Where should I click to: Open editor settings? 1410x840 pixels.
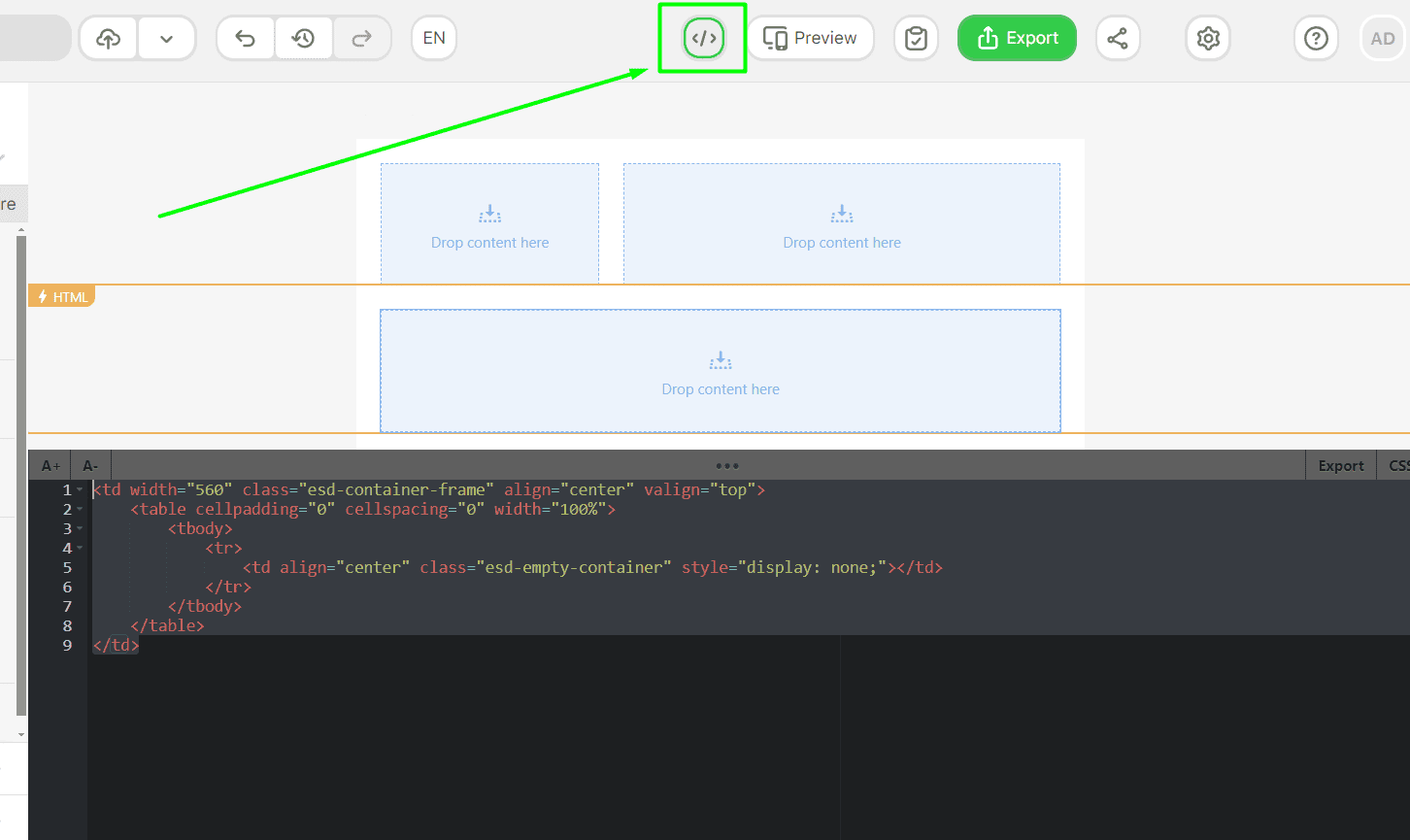(1207, 38)
